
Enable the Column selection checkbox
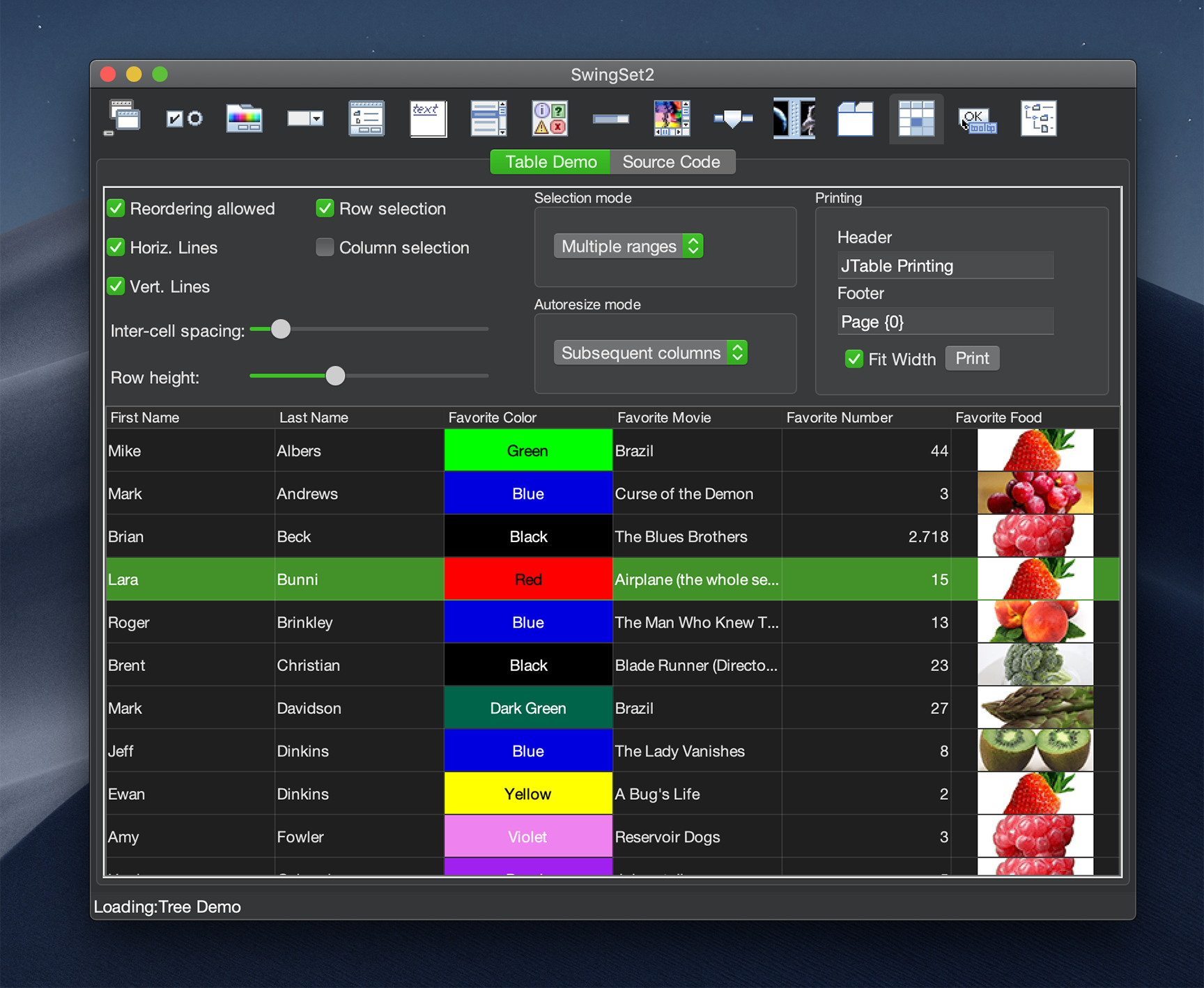325,247
